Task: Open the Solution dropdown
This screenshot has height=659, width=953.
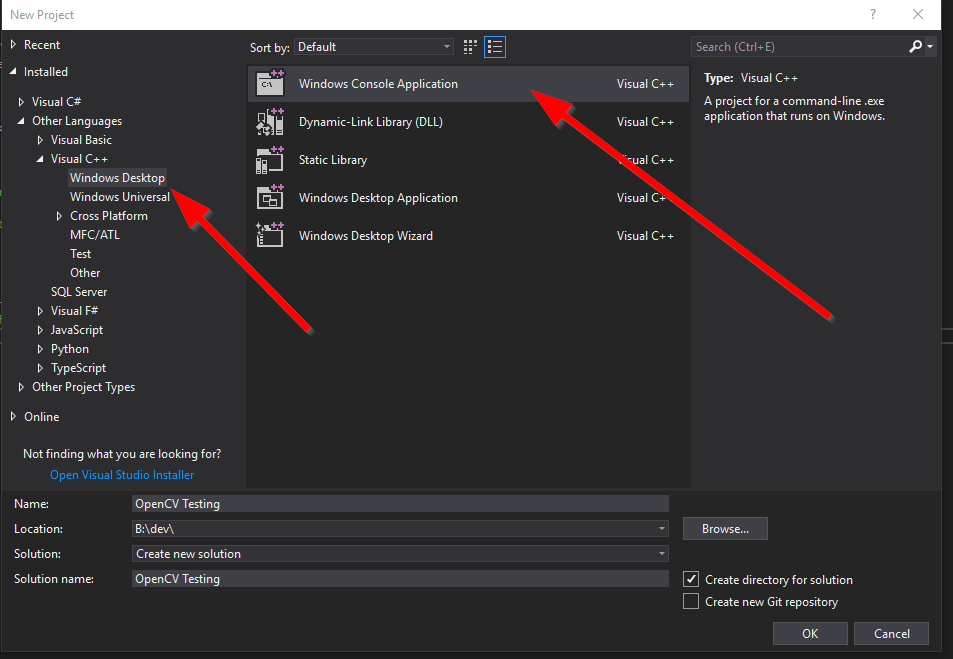Action: click(662, 554)
